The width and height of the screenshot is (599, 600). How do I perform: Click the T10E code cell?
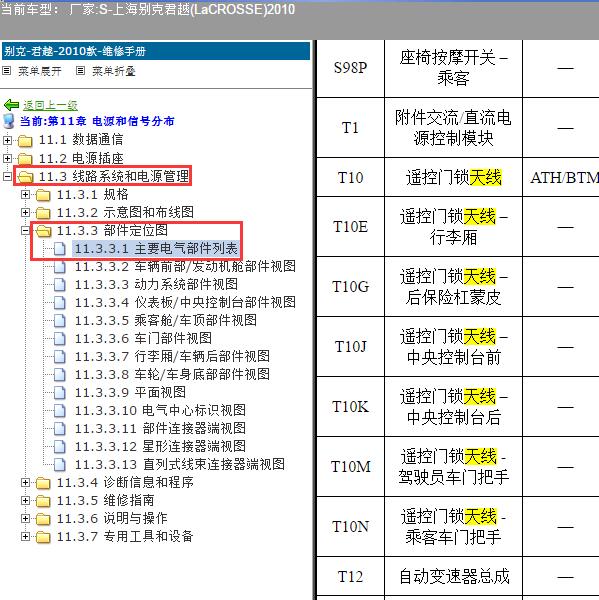pos(350,227)
